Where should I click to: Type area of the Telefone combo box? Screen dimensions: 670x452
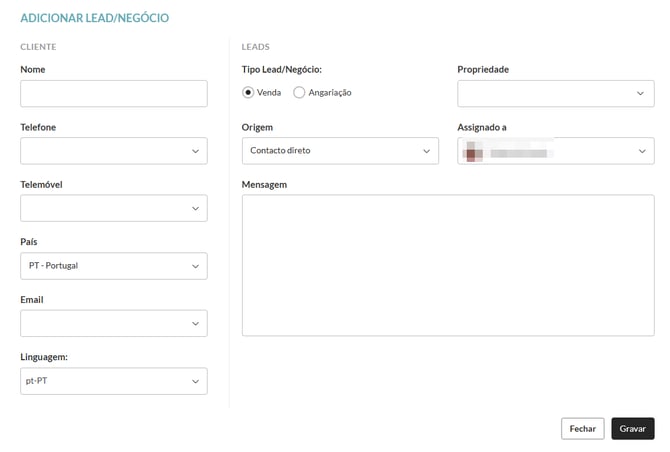pos(100,151)
